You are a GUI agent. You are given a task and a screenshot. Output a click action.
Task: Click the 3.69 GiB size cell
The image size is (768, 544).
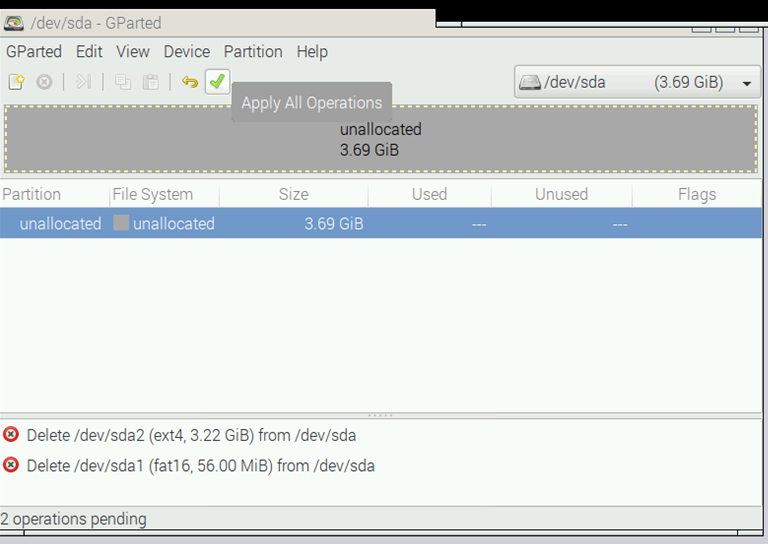334,224
